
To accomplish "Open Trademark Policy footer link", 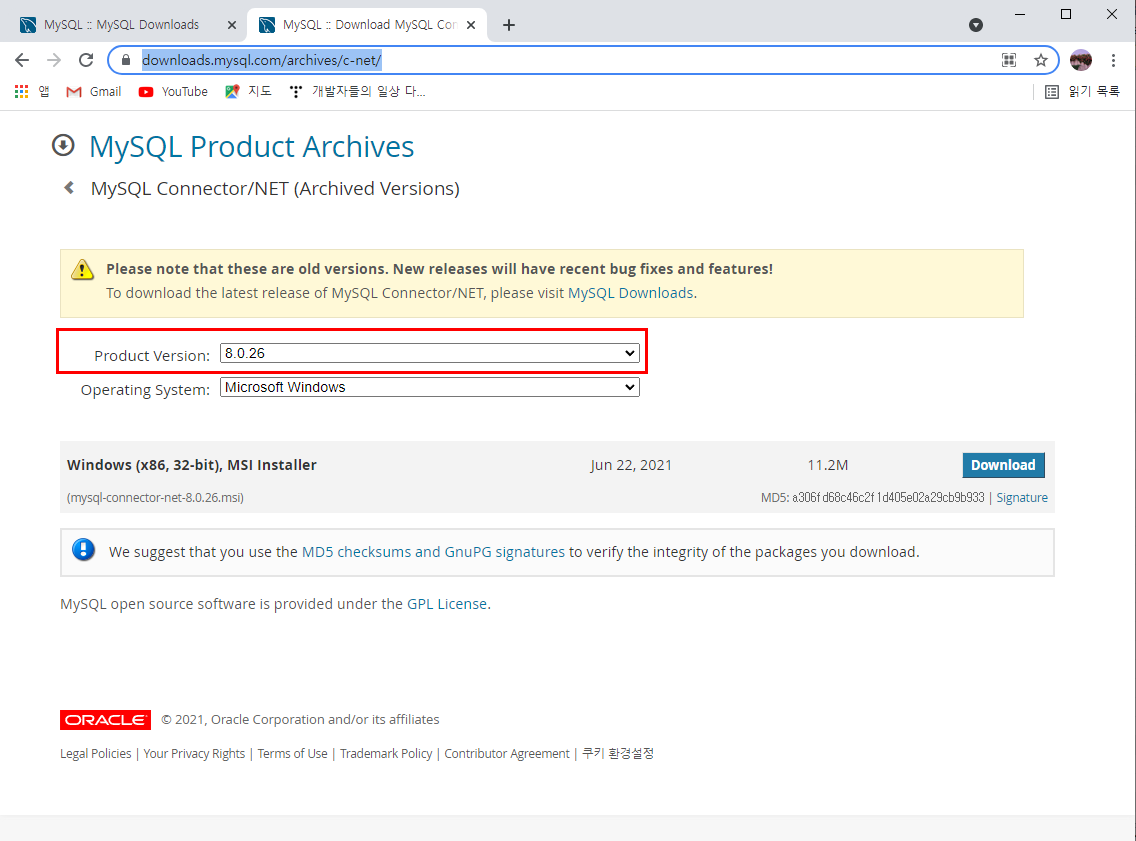I will [386, 753].
